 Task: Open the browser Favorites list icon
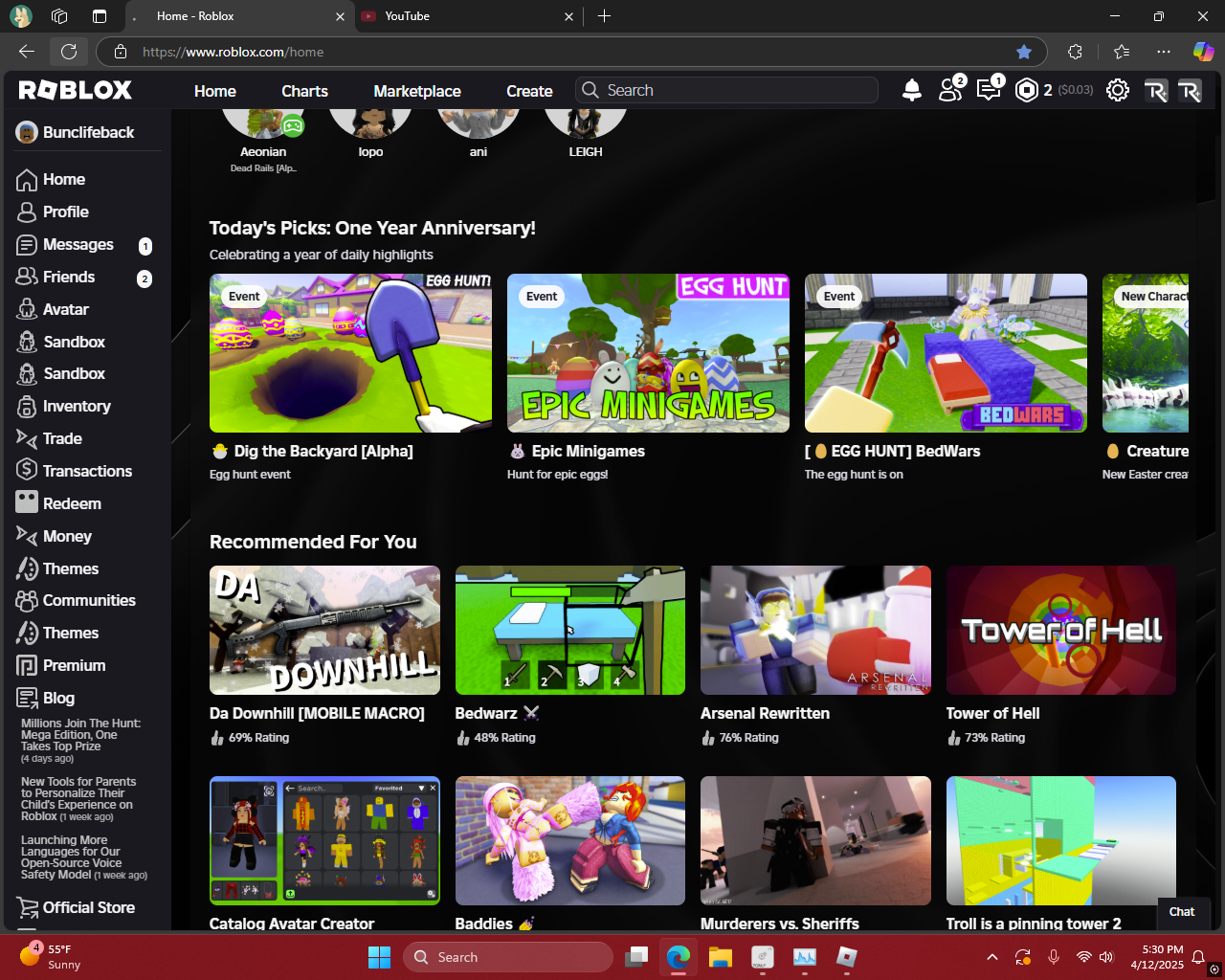[x=1122, y=52]
